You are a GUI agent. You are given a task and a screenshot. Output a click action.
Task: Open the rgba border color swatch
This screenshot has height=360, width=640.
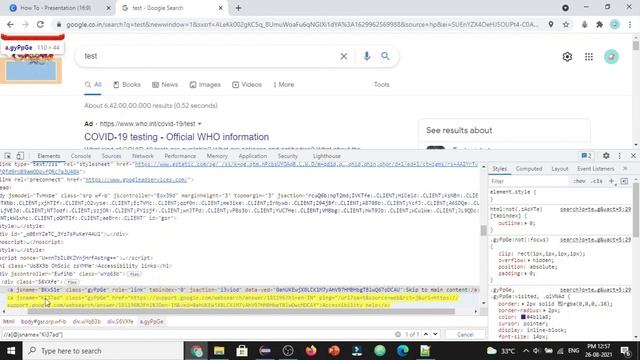coord(561,304)
